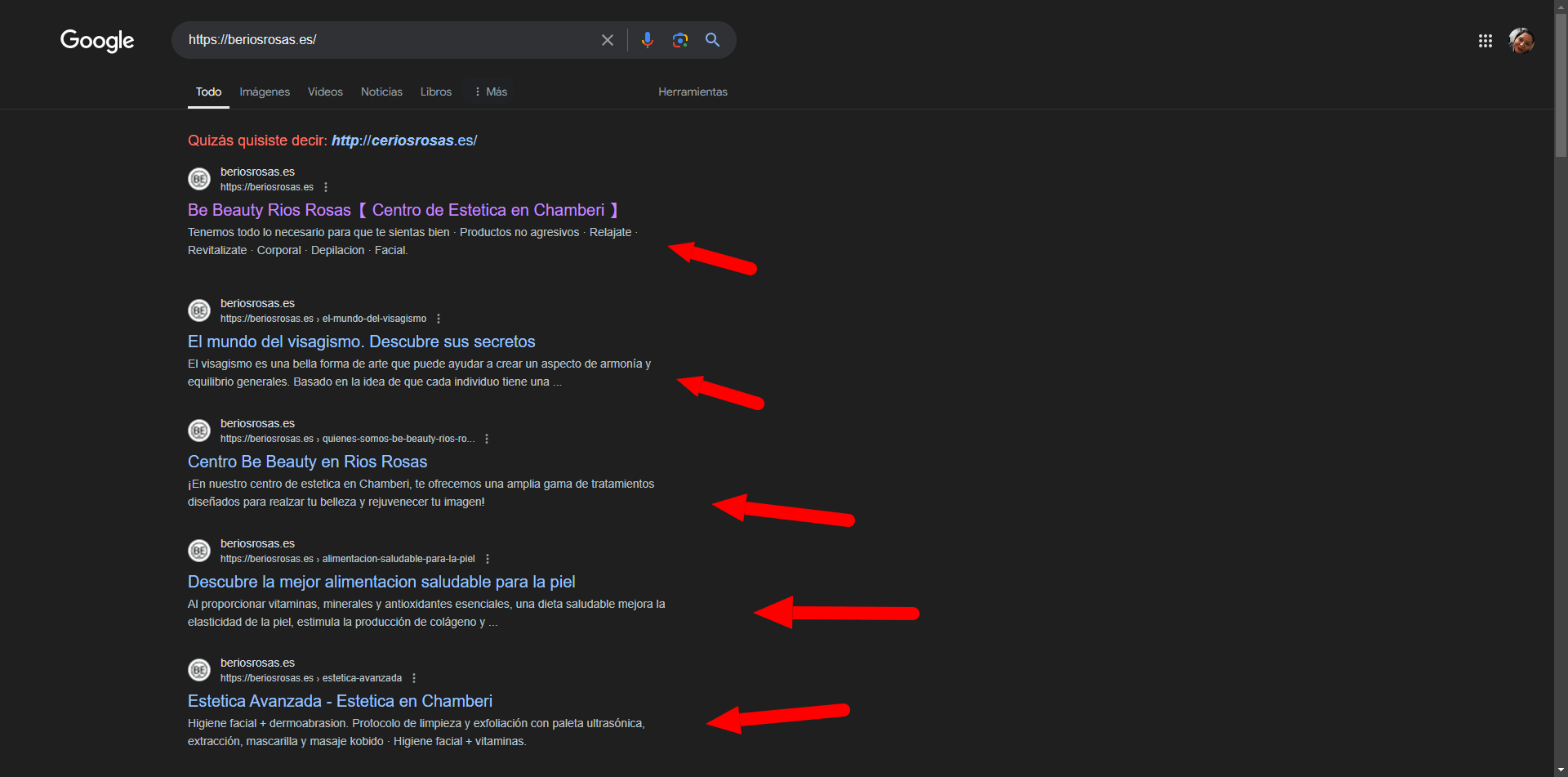Open options menu for estetica-avanzada result
Viewport: 1568px width, 777px height.
pos(414,678)
